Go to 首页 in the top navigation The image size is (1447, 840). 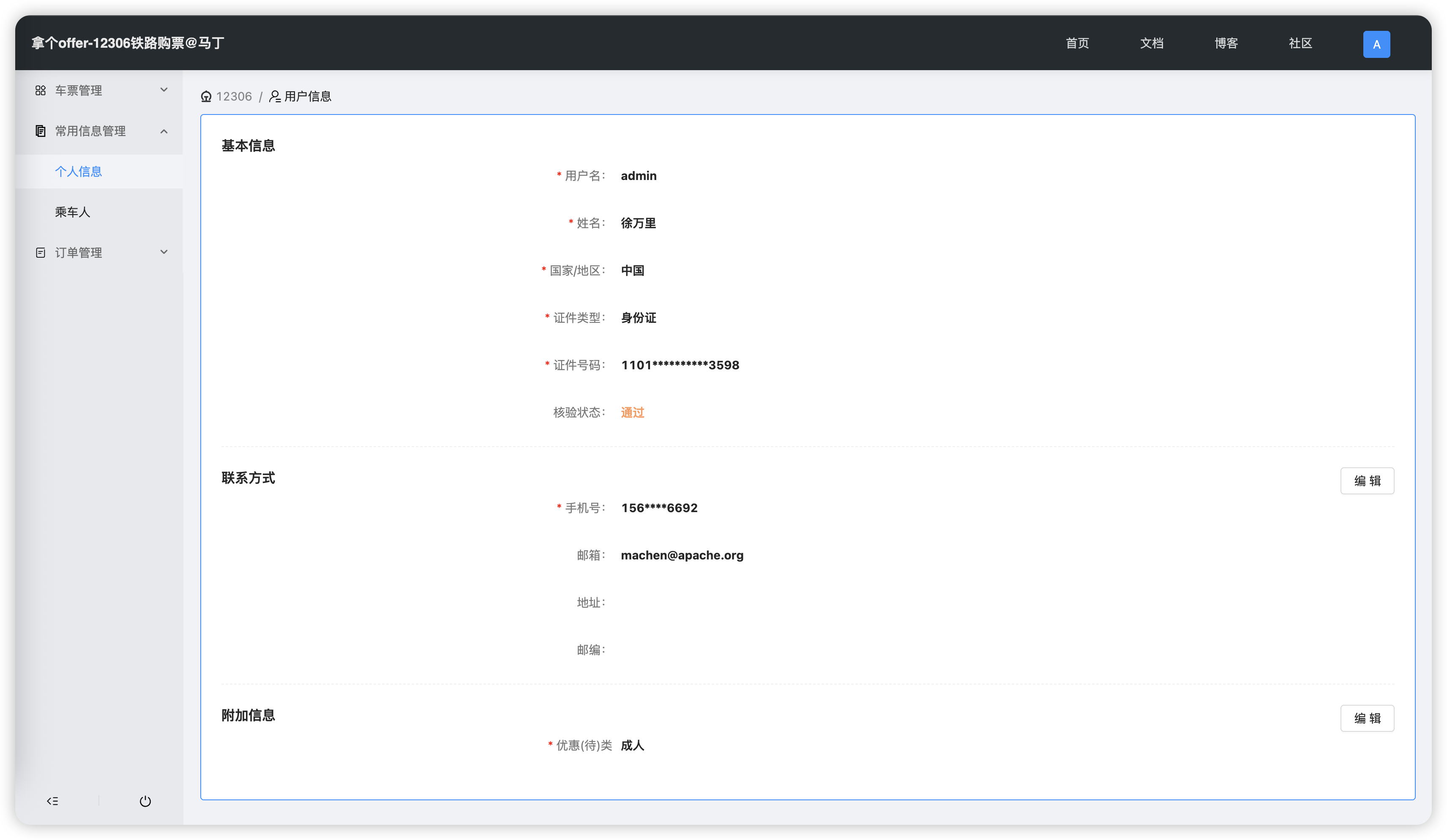[x=1077, y=43]
